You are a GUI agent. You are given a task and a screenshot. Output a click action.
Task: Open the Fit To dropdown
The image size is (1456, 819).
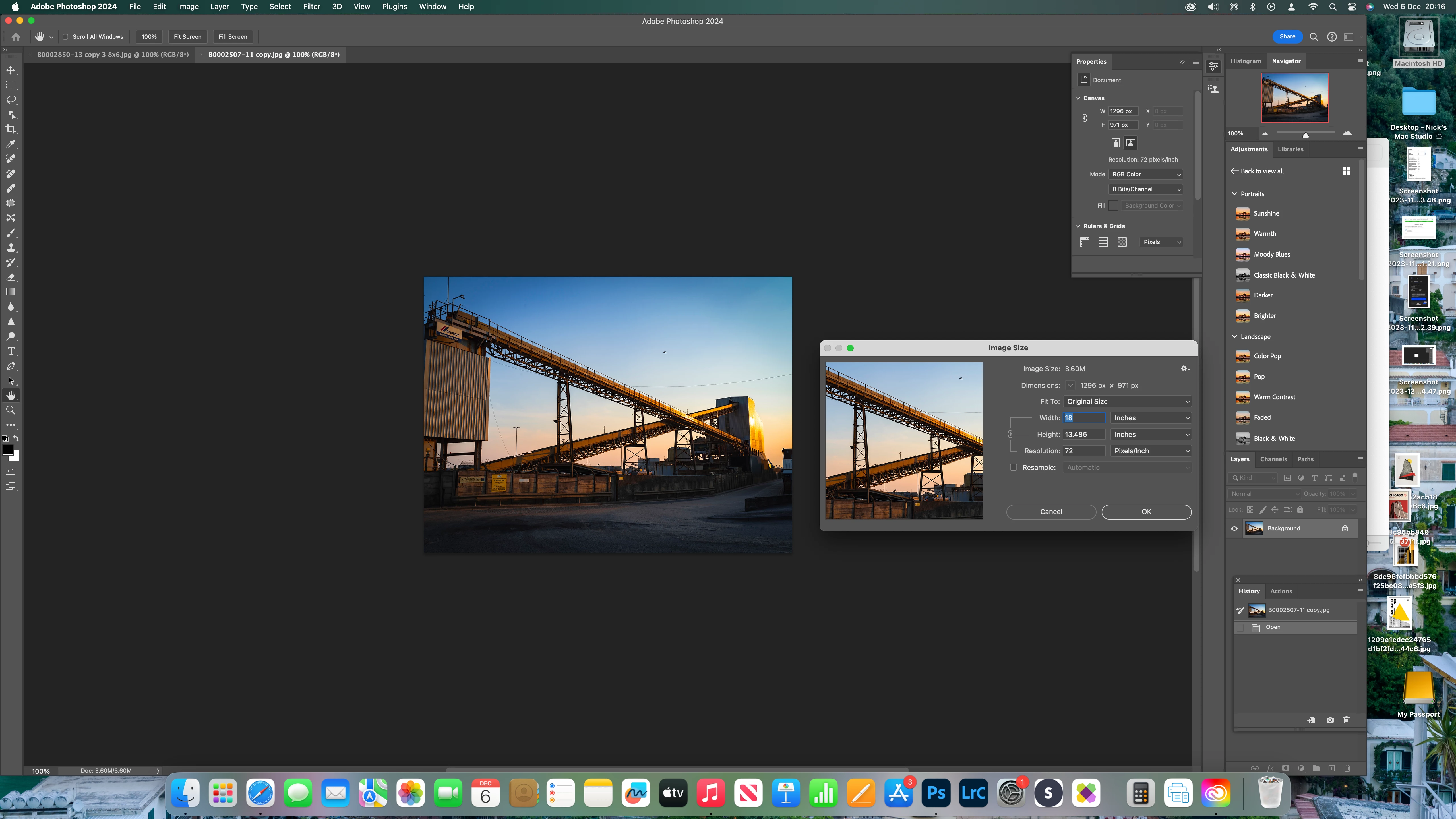(x=1128, y=401)
